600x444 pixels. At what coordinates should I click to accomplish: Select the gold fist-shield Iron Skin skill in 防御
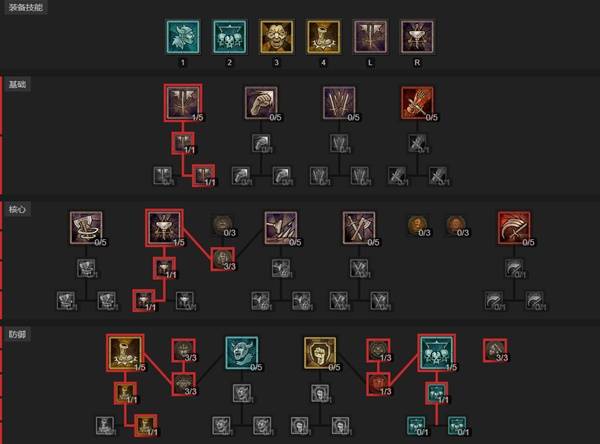(x=320, y=353)
